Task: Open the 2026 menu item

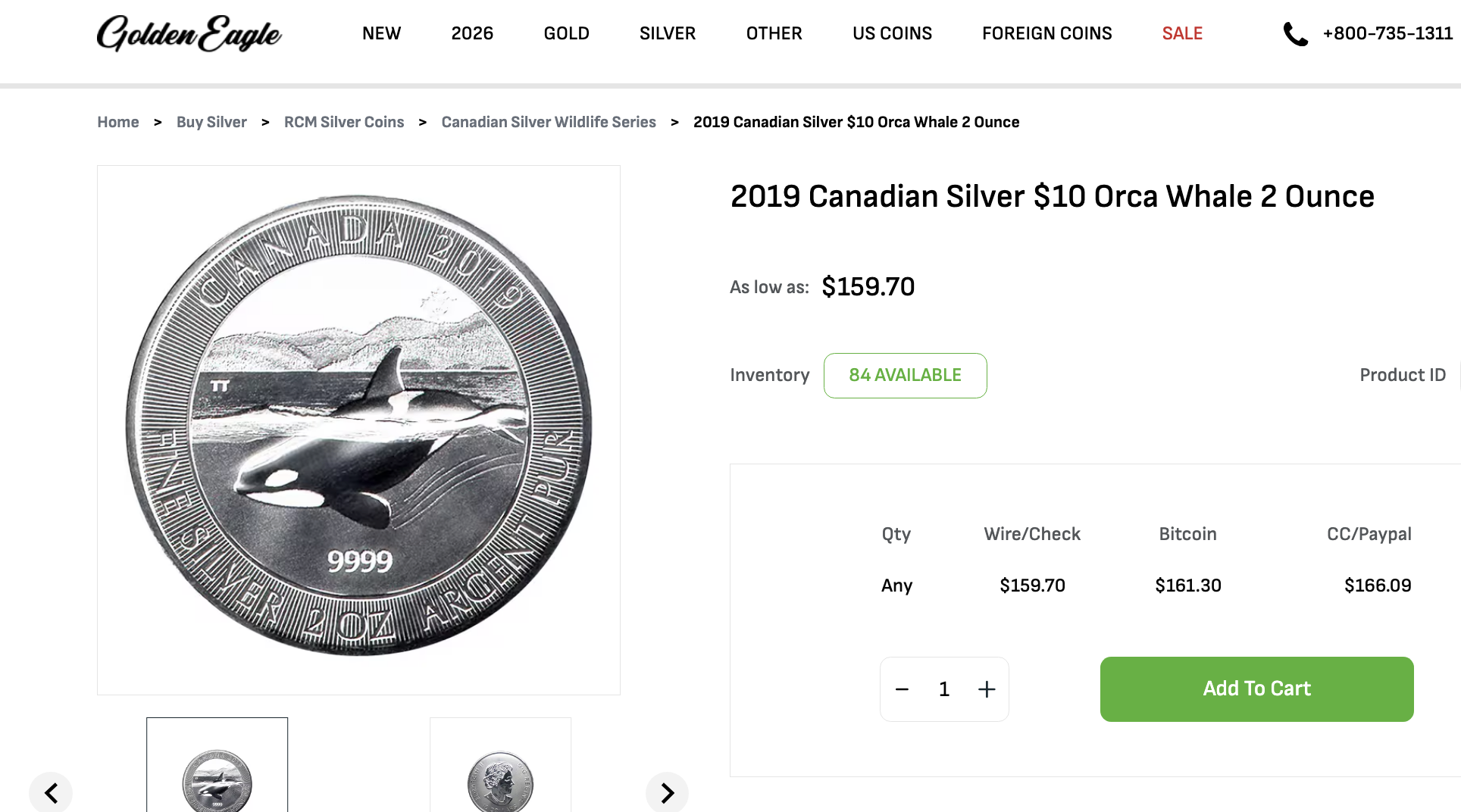Action: [472, 33]
